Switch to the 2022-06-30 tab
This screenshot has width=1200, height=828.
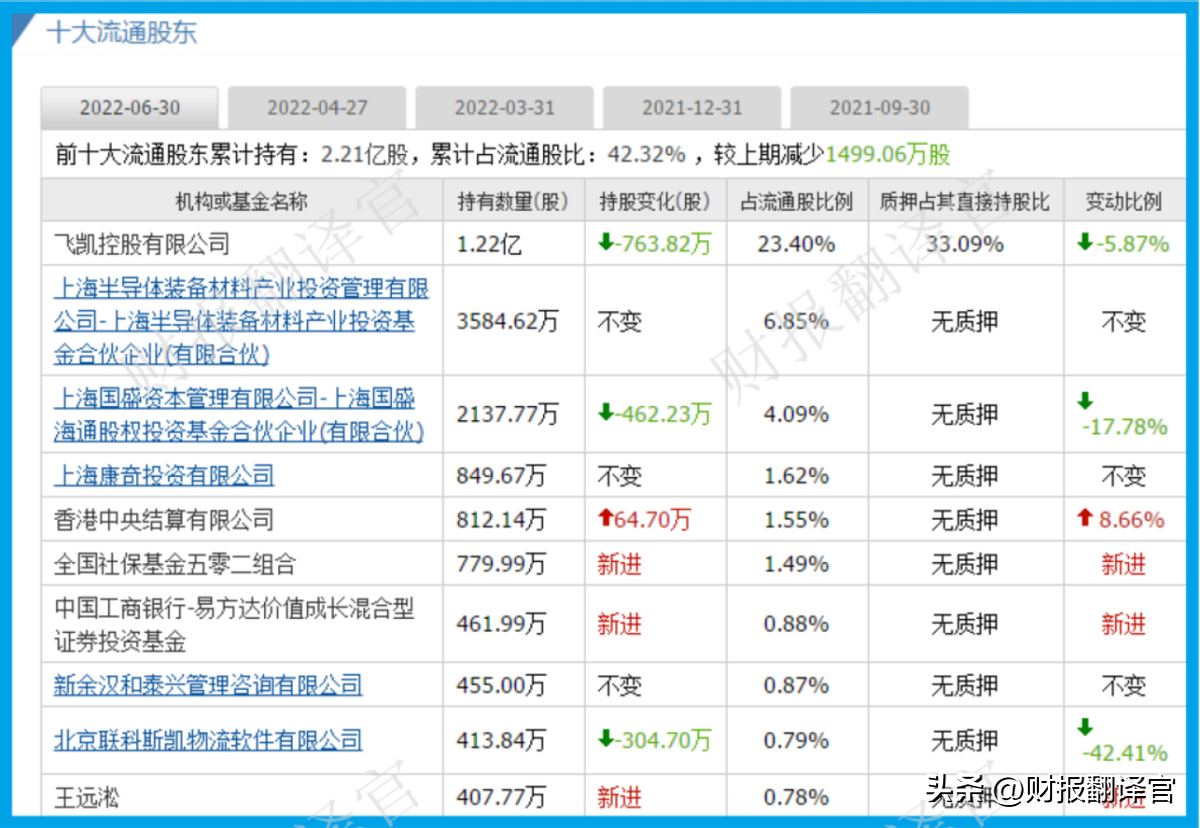[129, 108]
